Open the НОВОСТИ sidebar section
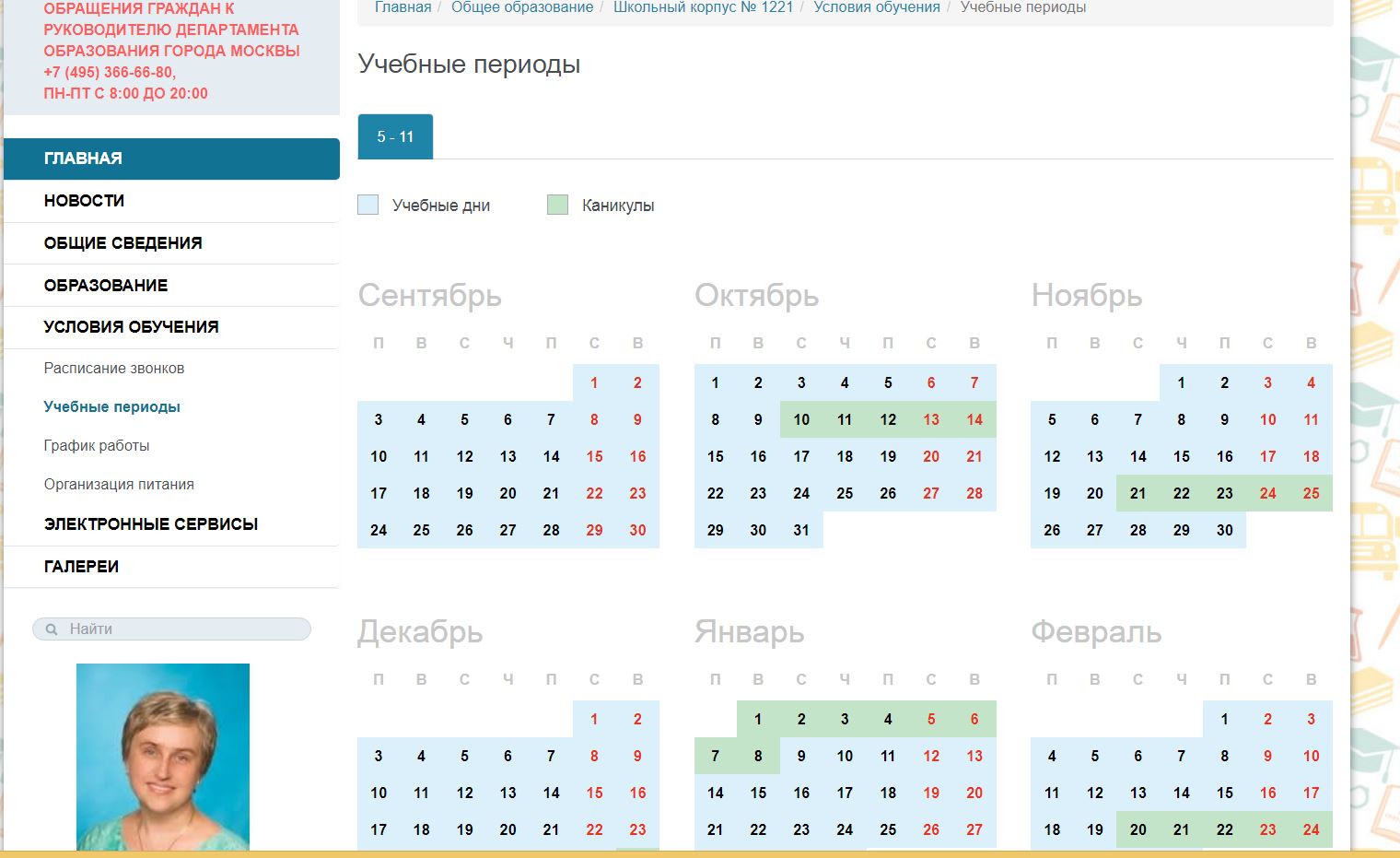 click(x=84, y=201)
